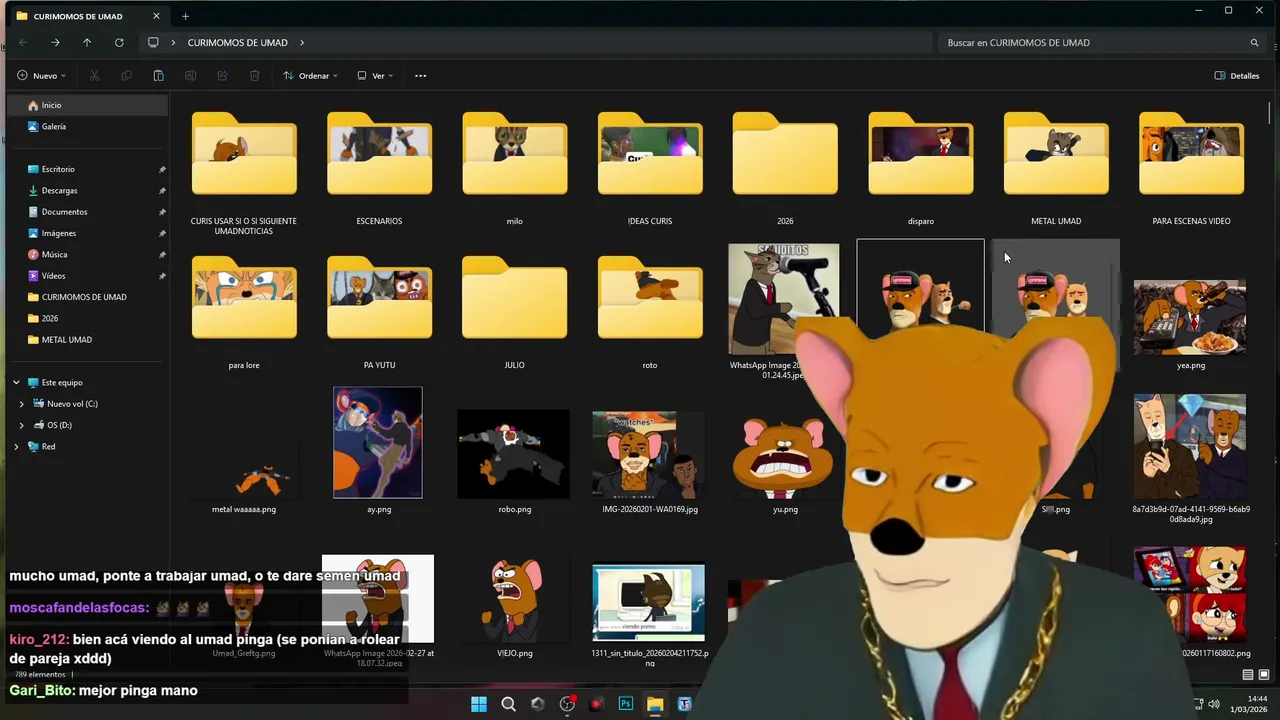The width and height of the screenshot is (1280, 720).
Task: Select the roto folder
Action: [x=650, y=312]
